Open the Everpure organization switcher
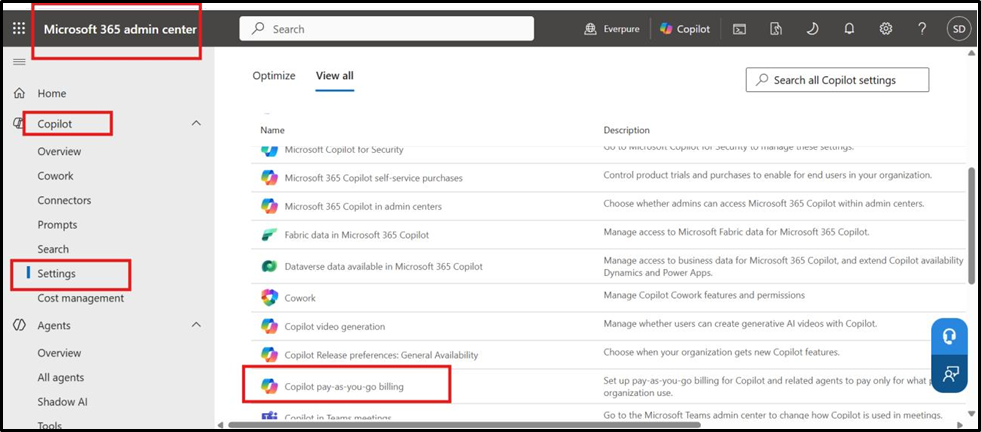This screenshot has width=981, height=432. [x=611, y=29]
